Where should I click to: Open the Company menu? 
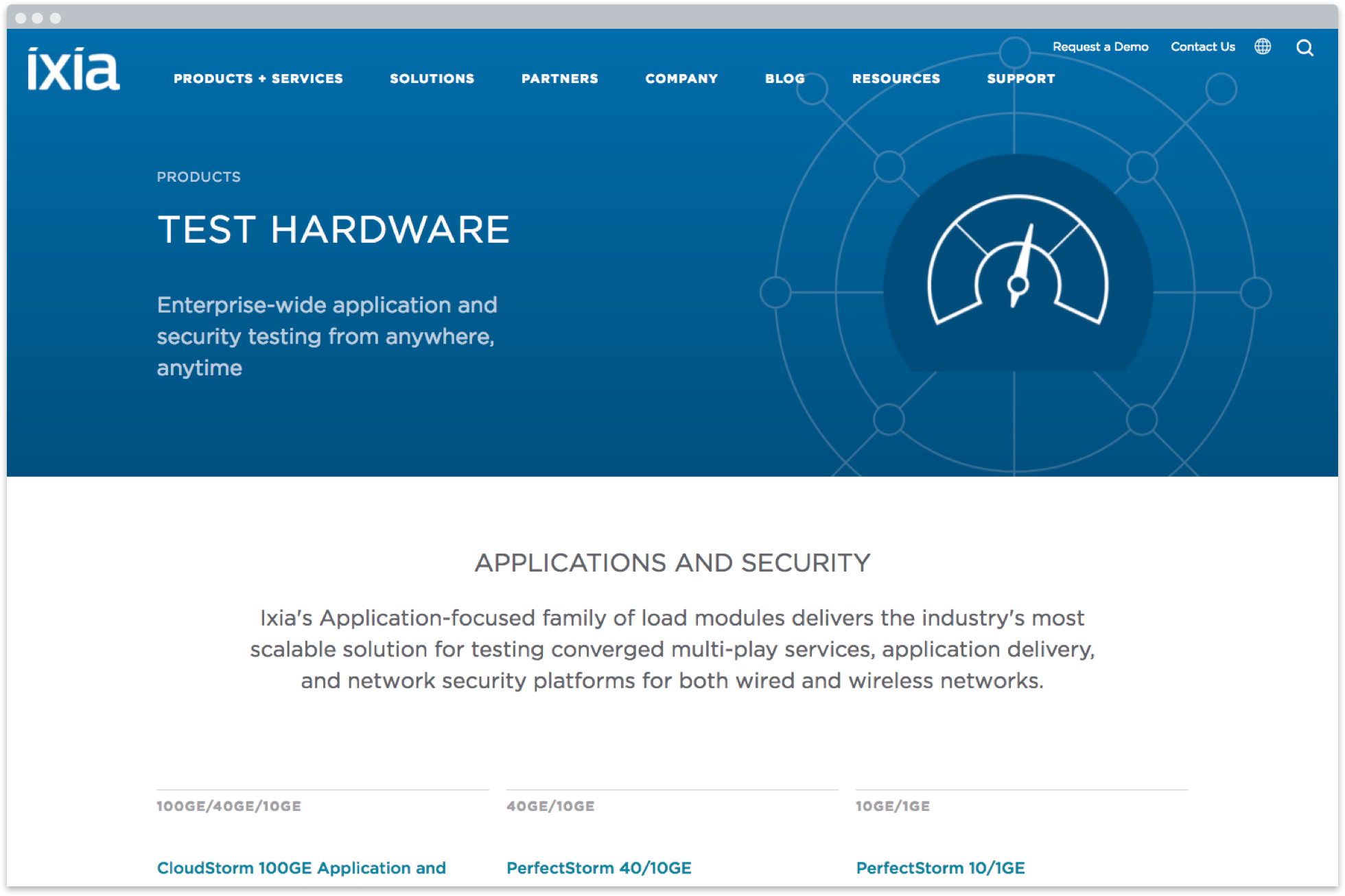(x=681, y=78)
